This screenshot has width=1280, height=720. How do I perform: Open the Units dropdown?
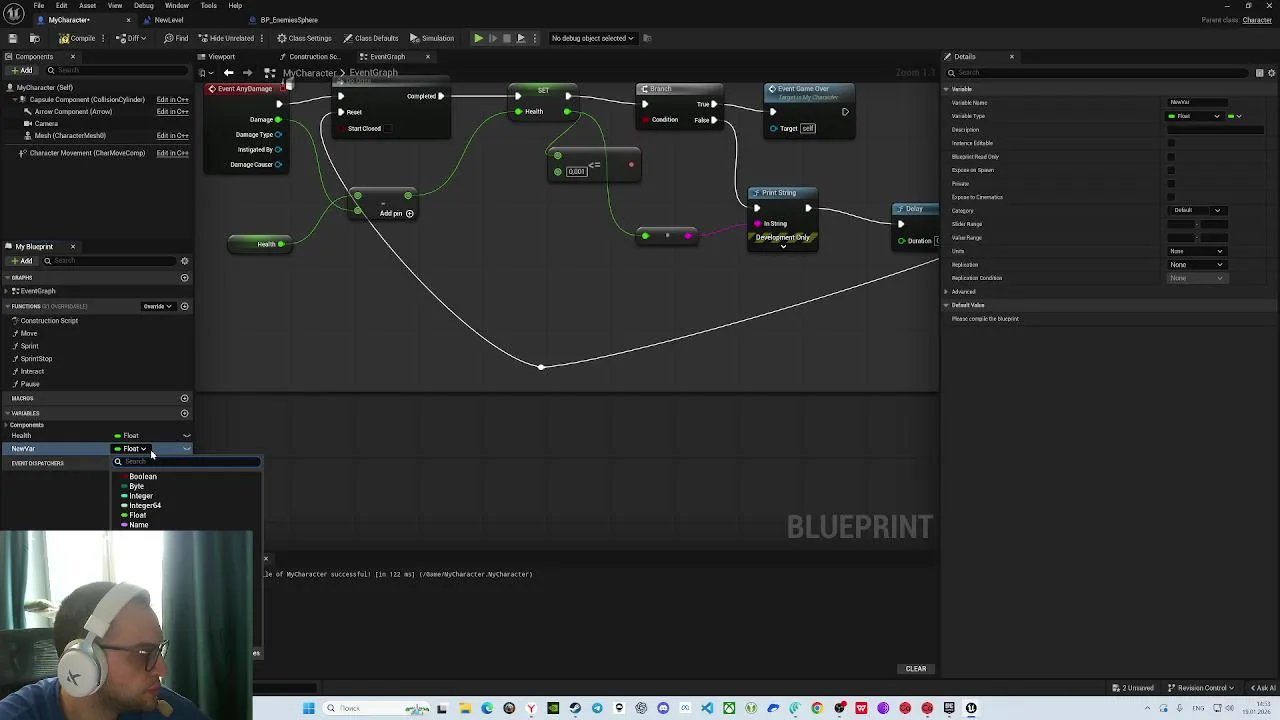(x=1196, y=251)
